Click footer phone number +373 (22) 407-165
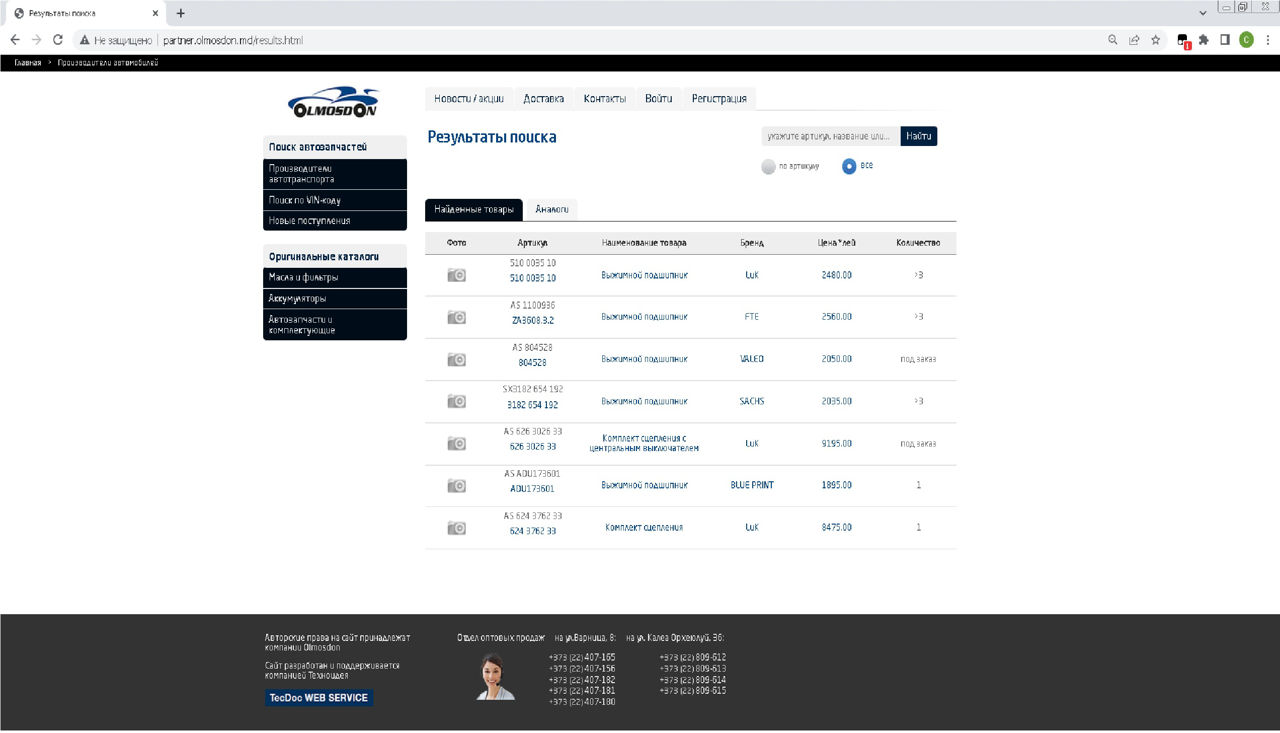 click(582, 657)
